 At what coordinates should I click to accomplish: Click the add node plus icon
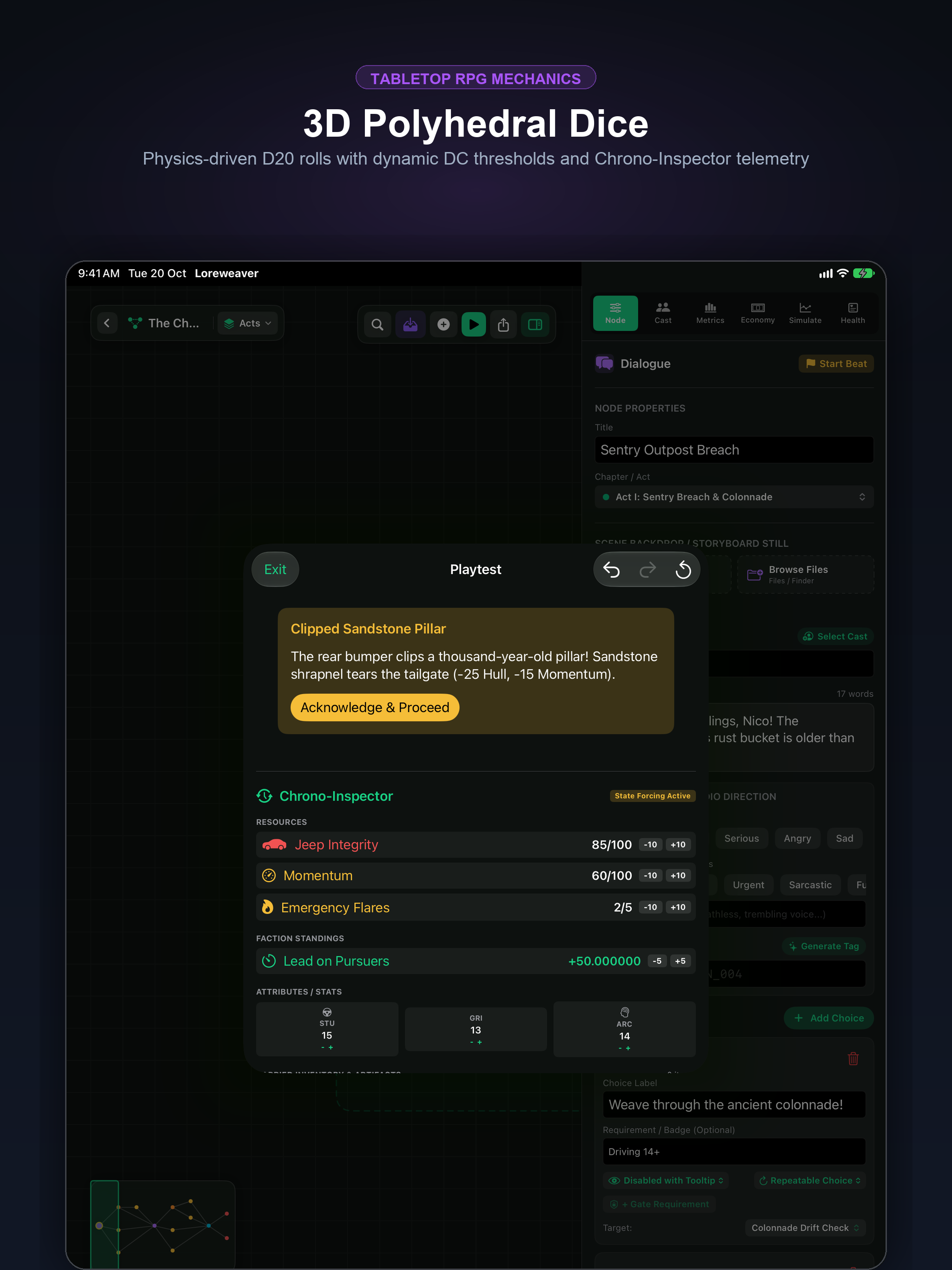[443, 324]
